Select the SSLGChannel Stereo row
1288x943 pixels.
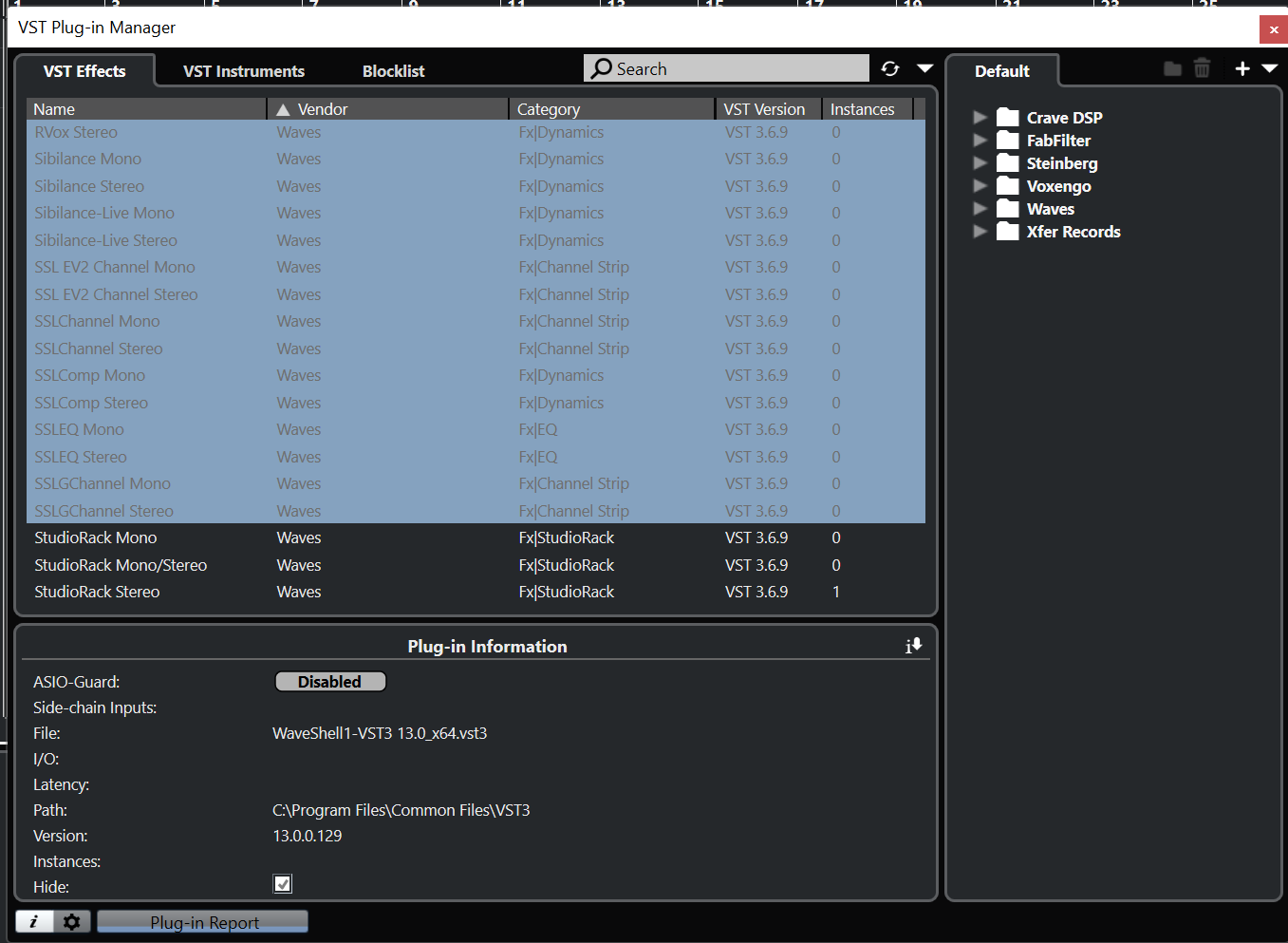476,511
